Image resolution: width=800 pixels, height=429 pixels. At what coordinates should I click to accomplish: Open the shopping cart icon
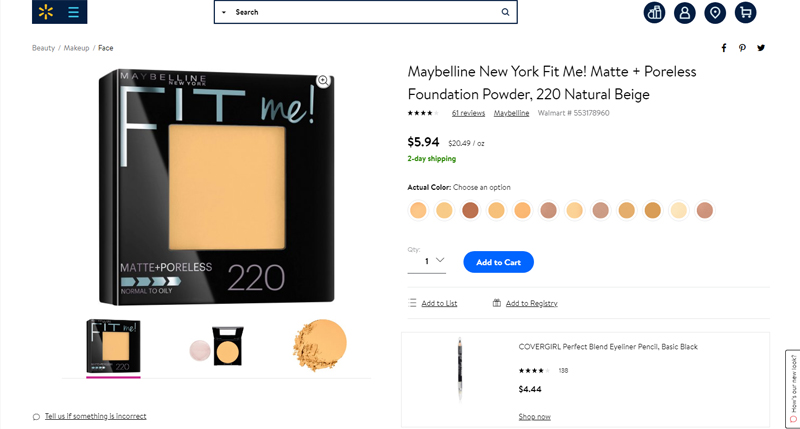pos(744,13)
